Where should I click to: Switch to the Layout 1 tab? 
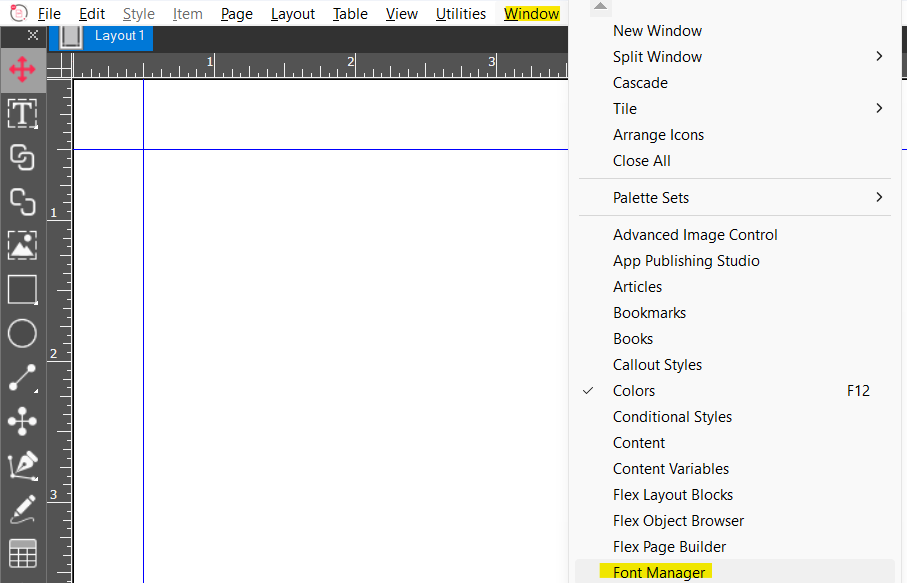click(119, 35)
